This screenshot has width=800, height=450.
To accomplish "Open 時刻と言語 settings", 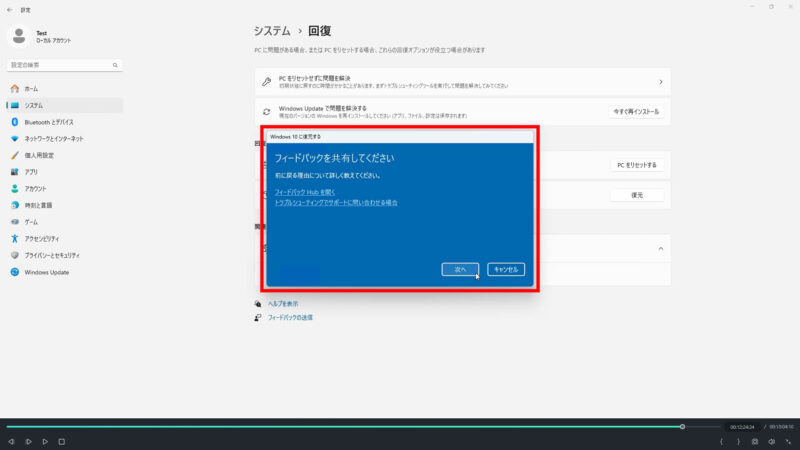I will coord(38,205).
